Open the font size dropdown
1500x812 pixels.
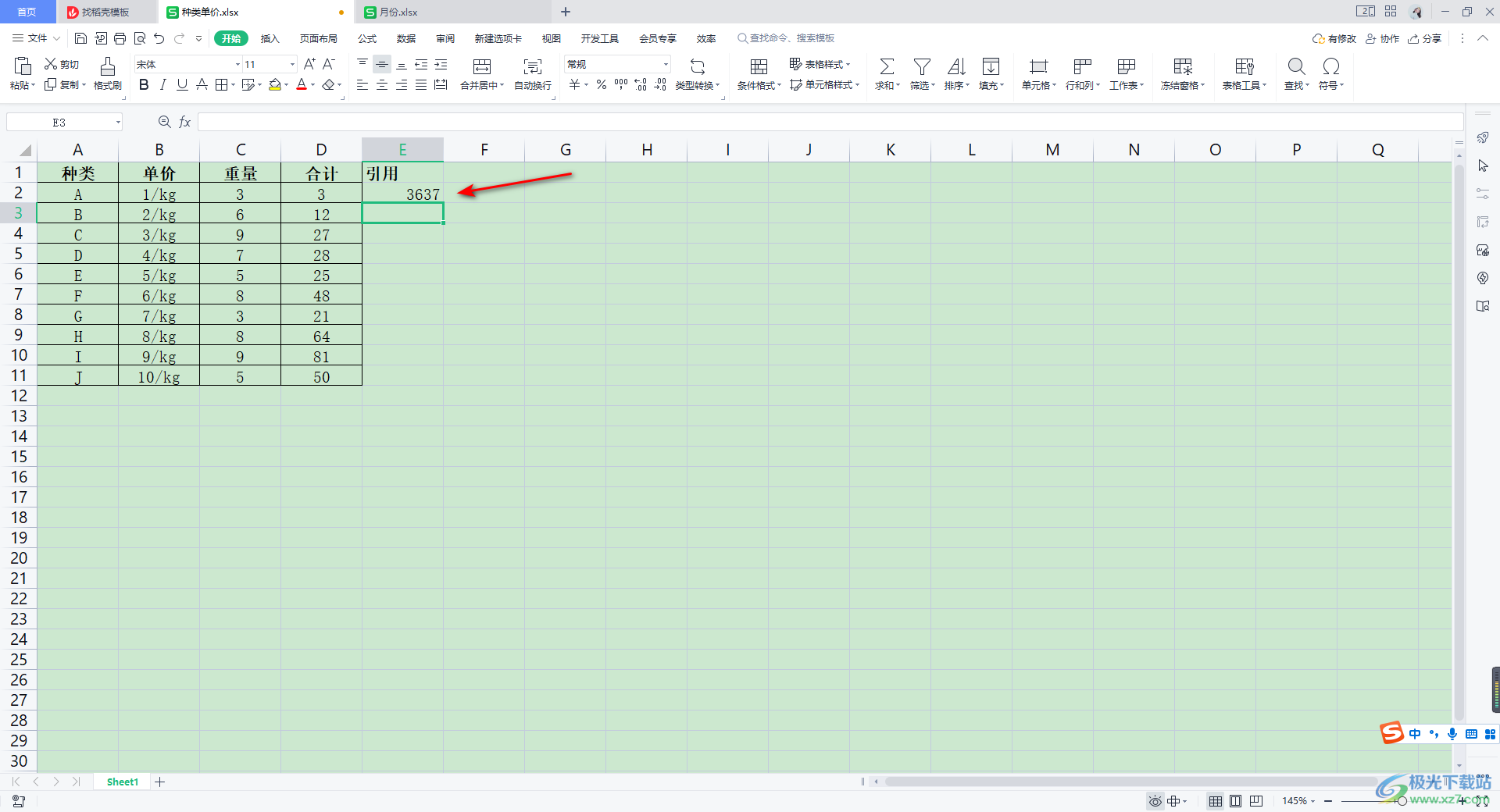(293, 64)
